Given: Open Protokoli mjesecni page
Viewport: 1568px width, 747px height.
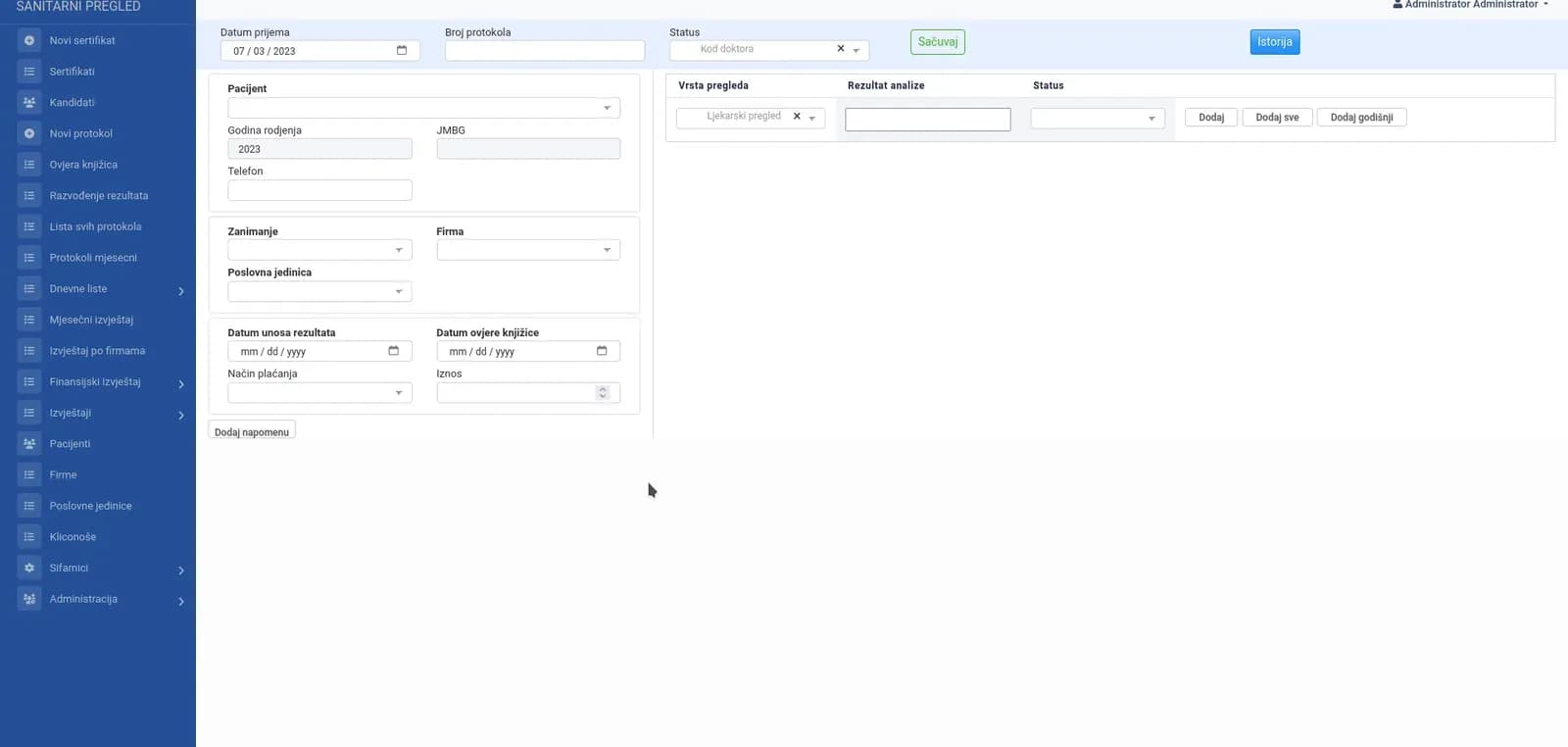Looking at the screenshot, I should (x=93, y=258).
